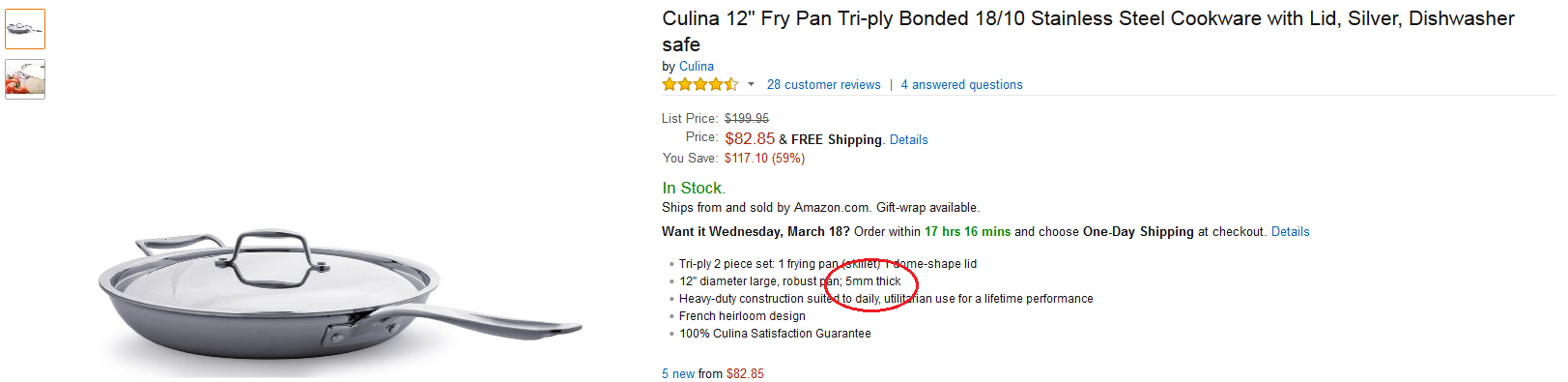This screenshot has width=1568, height=382.
Task: Select the second thumbnail showing food
Action: [25, 79]
